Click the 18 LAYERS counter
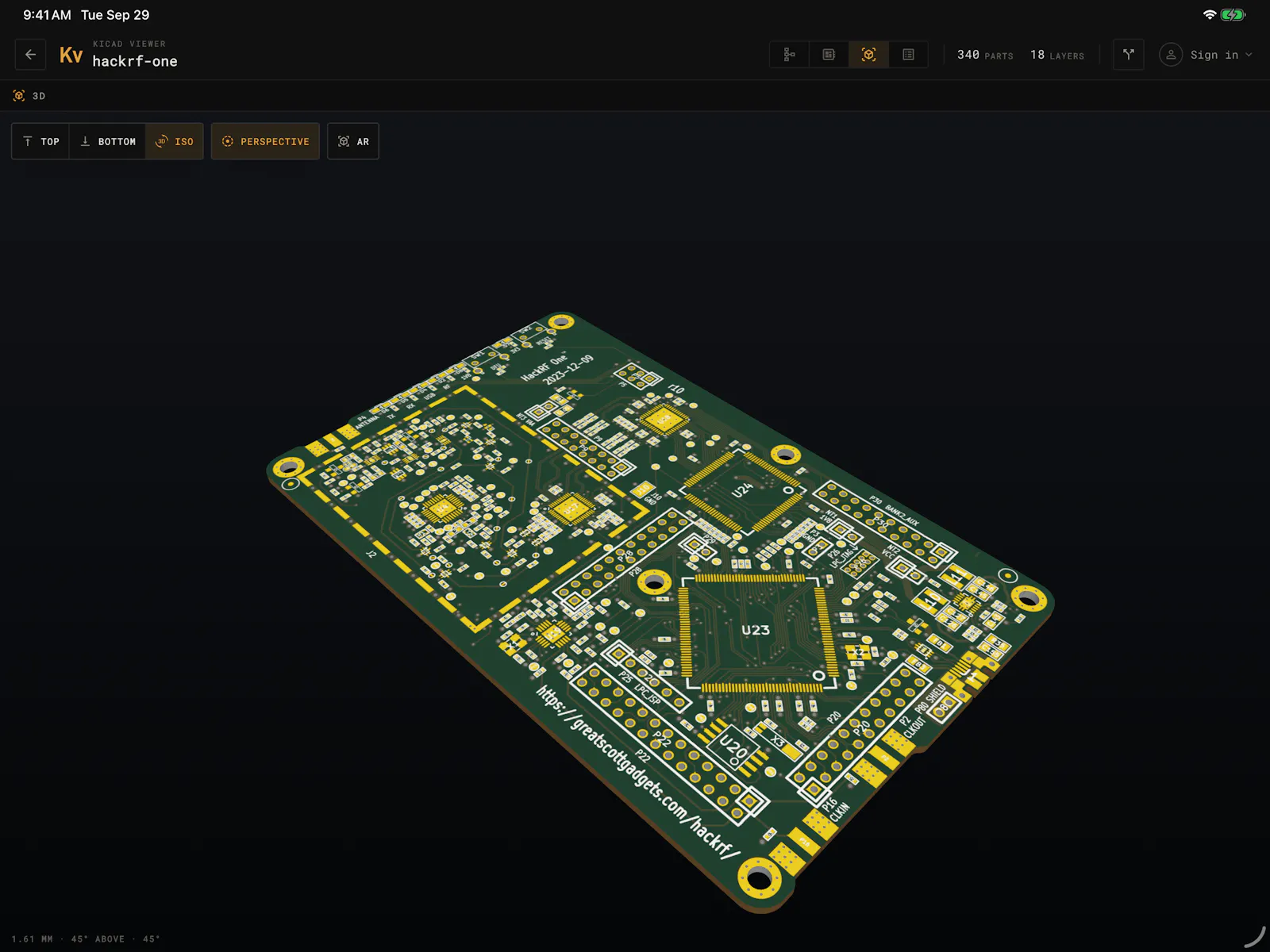 click(x=1057, y=55)
